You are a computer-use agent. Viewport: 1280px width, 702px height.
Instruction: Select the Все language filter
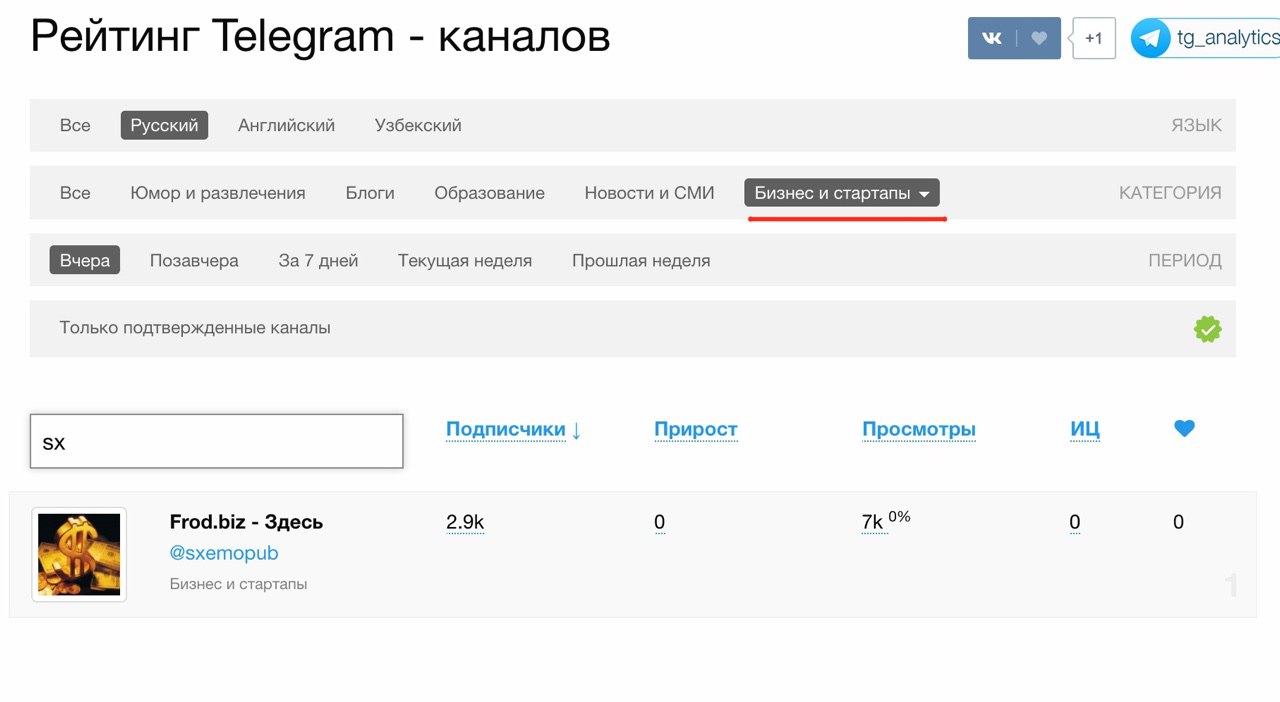(75, 125)
